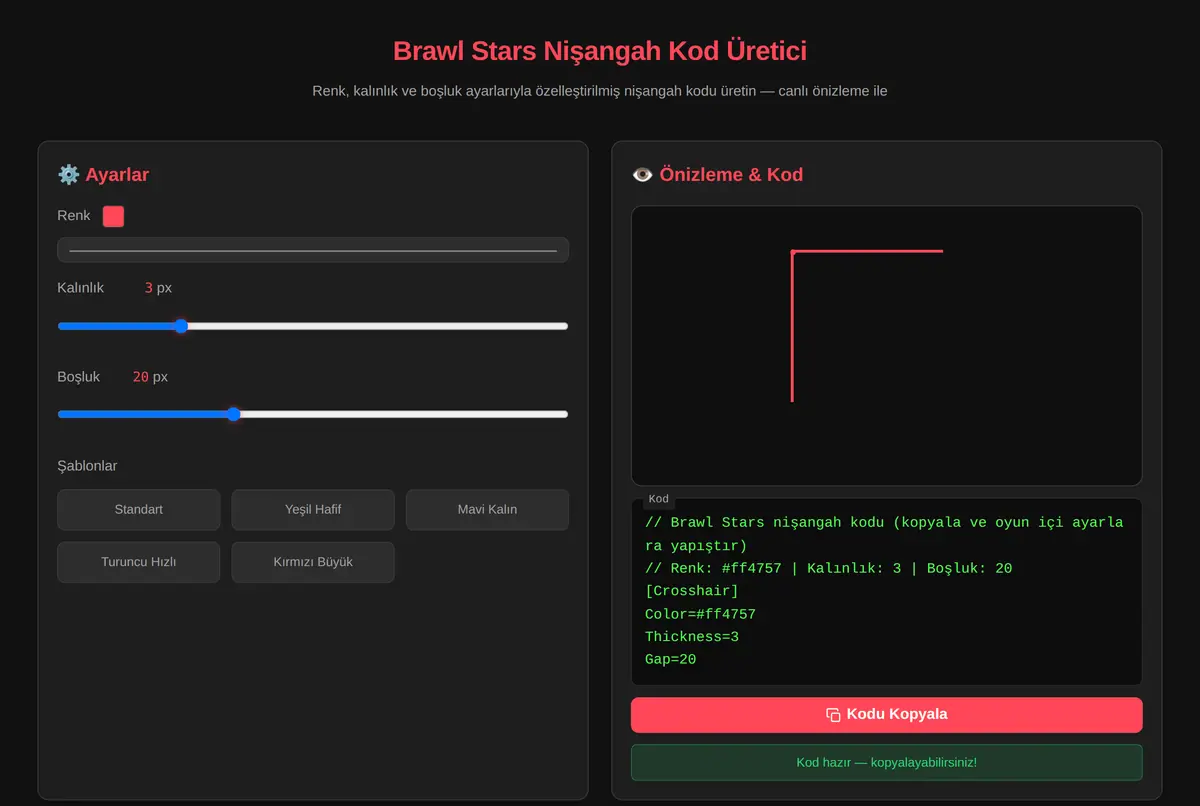Image resolution: width=1200 pixels, height=806 pixels.
Task: Click the Şablonlar label
Action: [87, 466]
